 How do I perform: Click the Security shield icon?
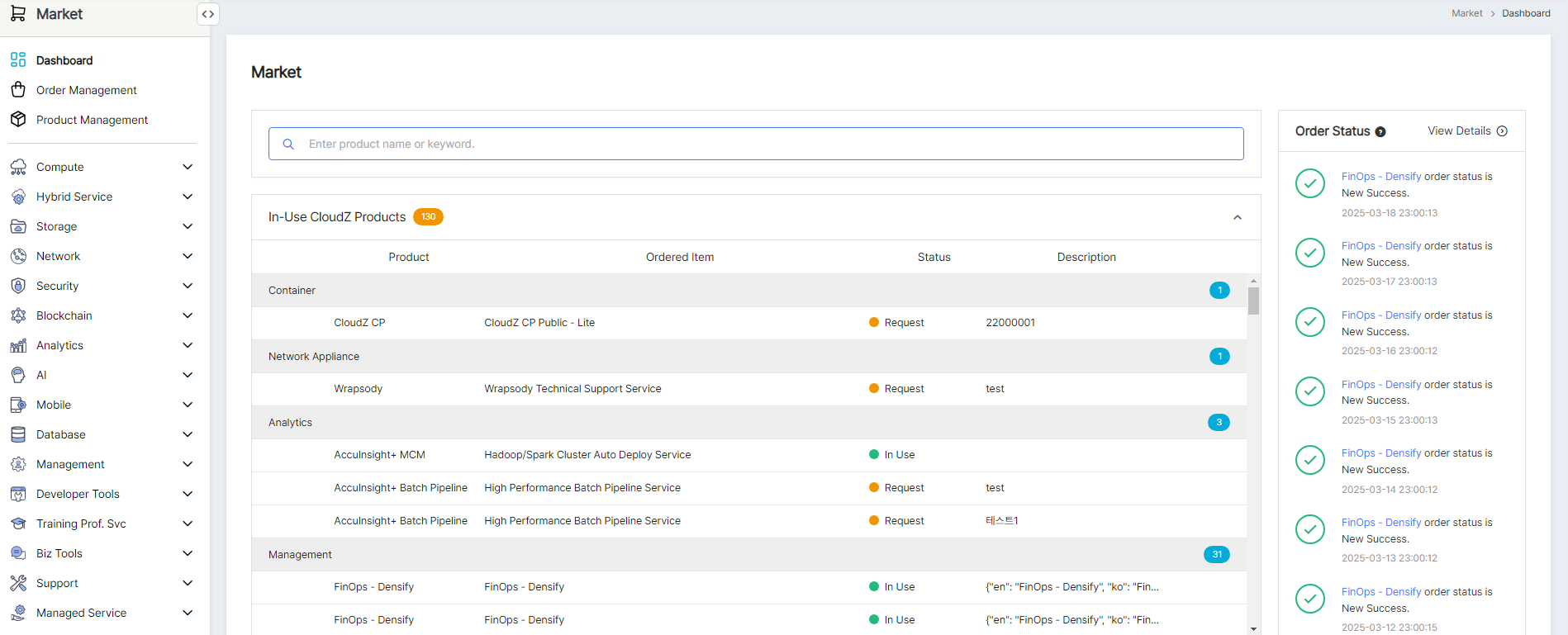18,286
